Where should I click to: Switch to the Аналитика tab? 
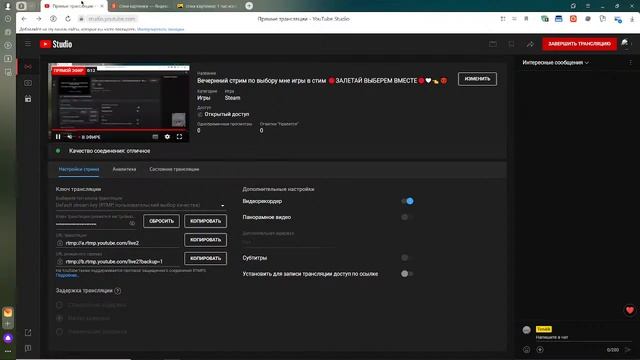pos(124,169)
